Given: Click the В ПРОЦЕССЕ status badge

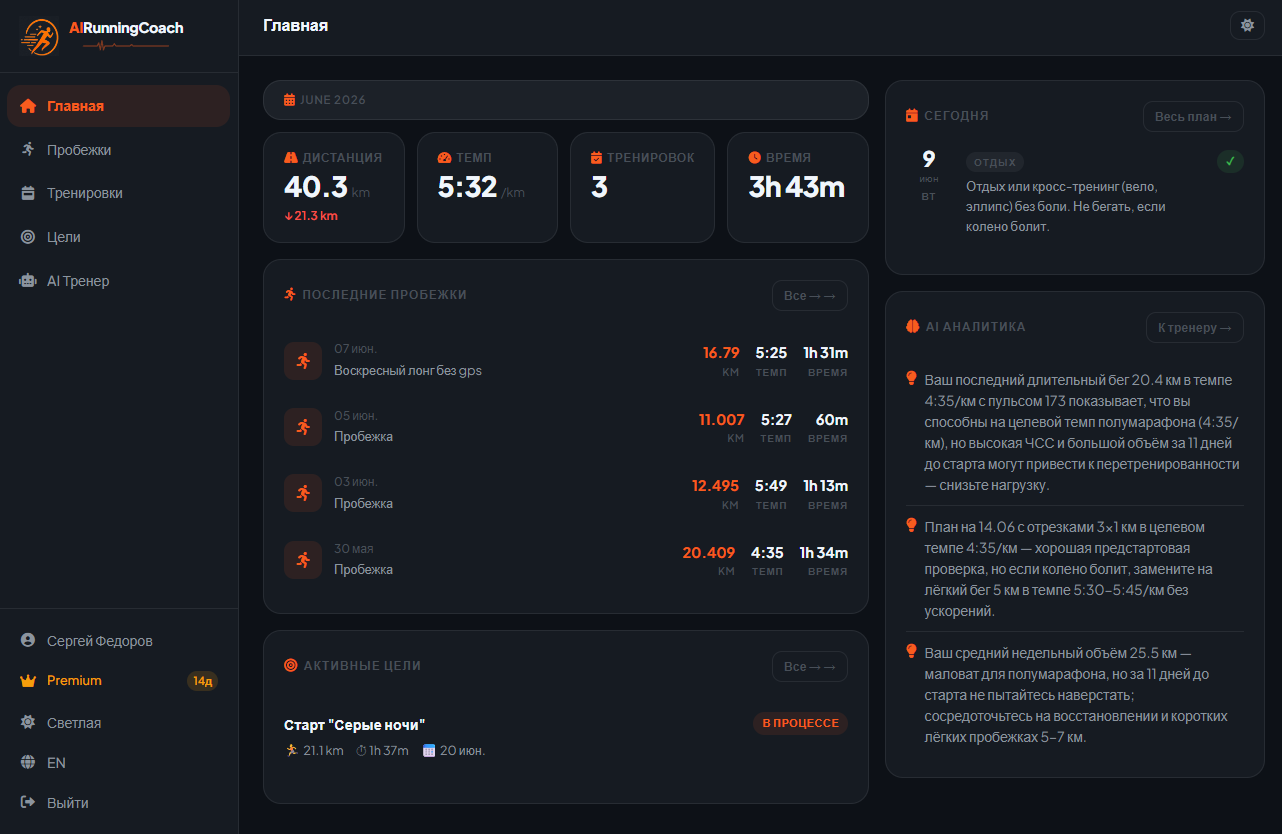Looking at the screenshot, I should coord(800,723).
